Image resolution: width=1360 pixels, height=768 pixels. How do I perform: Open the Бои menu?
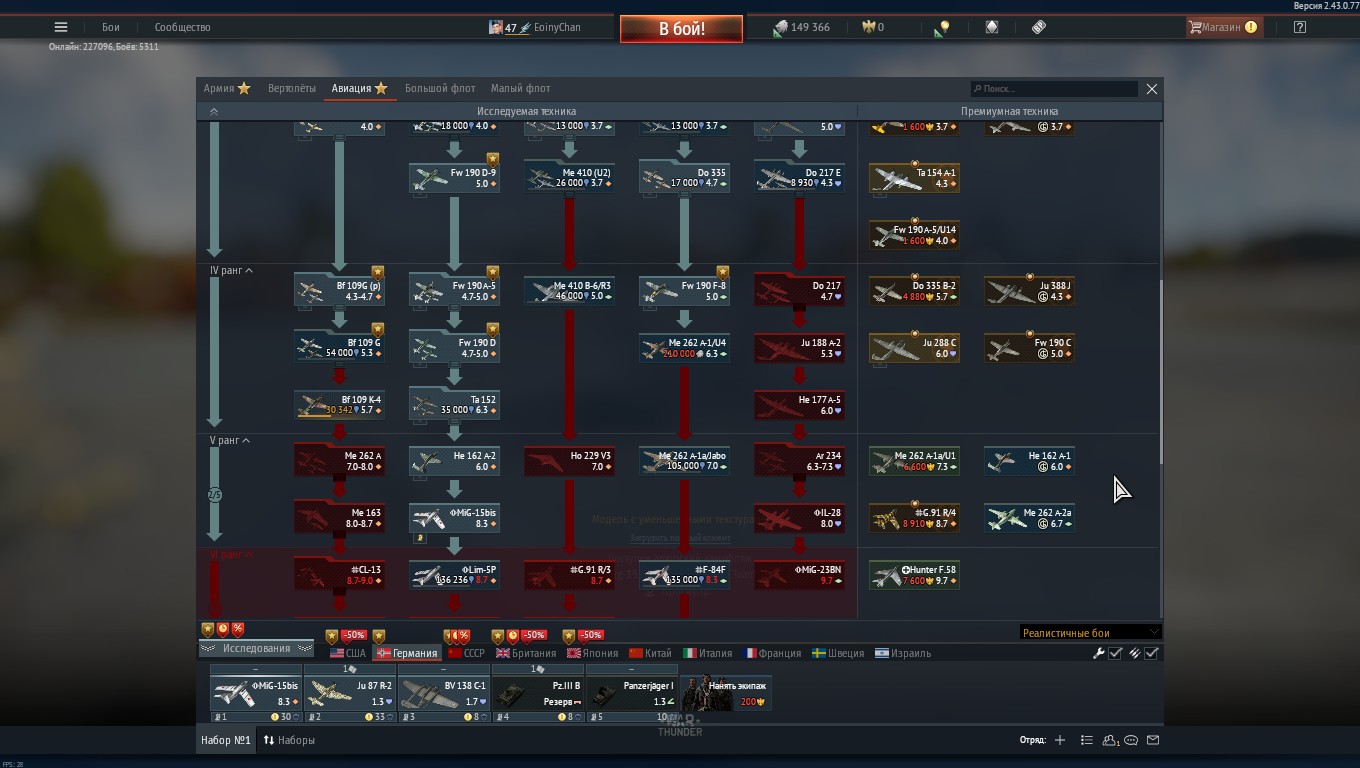coord(110,28)
